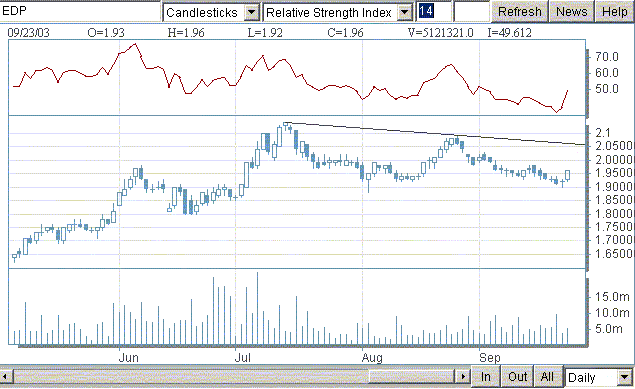Click the 10.0m volume axis label
This screenshot has height=389, width=635.
pos(612,312)
